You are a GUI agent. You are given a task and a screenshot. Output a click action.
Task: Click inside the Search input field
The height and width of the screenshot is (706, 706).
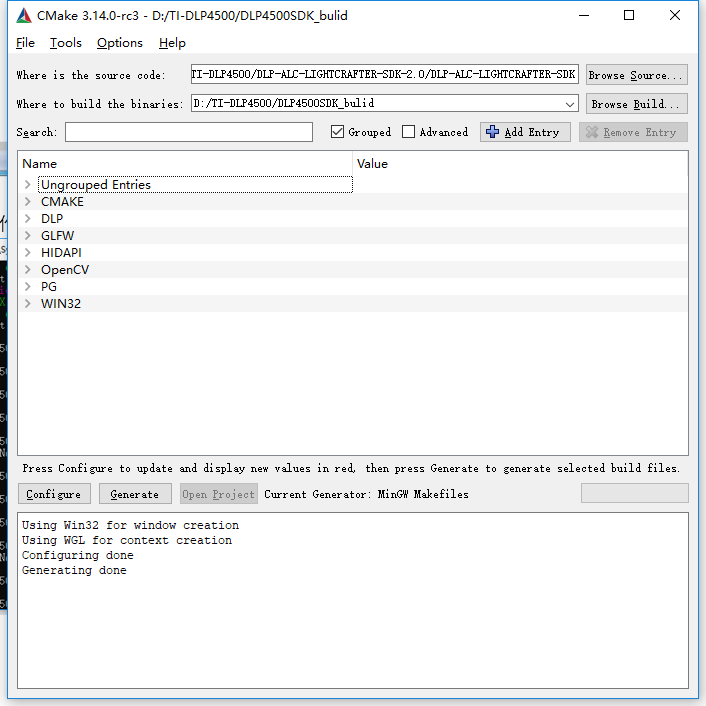[189, 132]
